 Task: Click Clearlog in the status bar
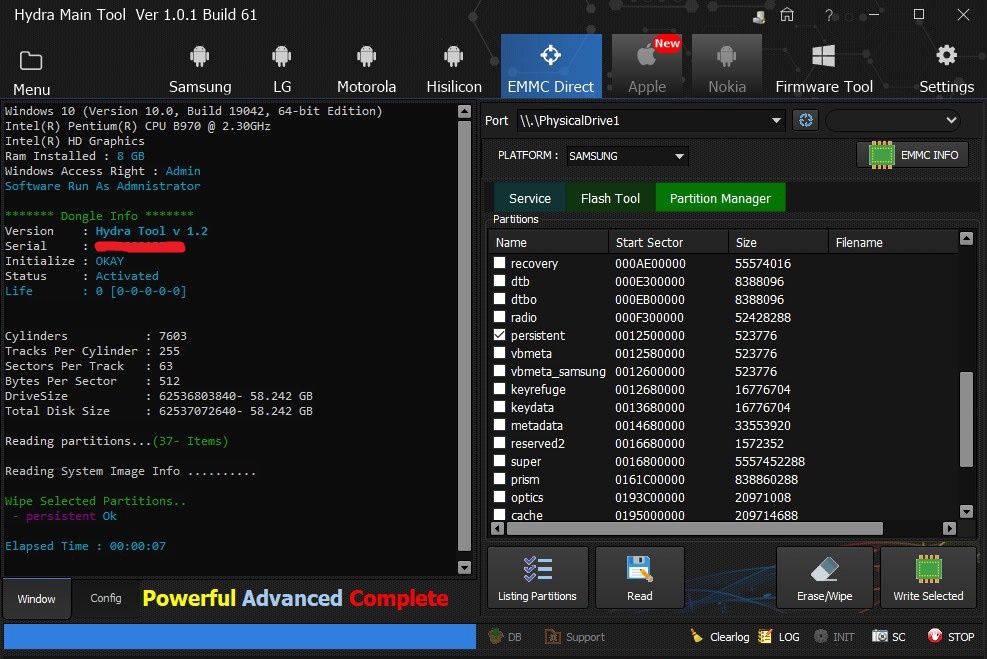[719, 637]
